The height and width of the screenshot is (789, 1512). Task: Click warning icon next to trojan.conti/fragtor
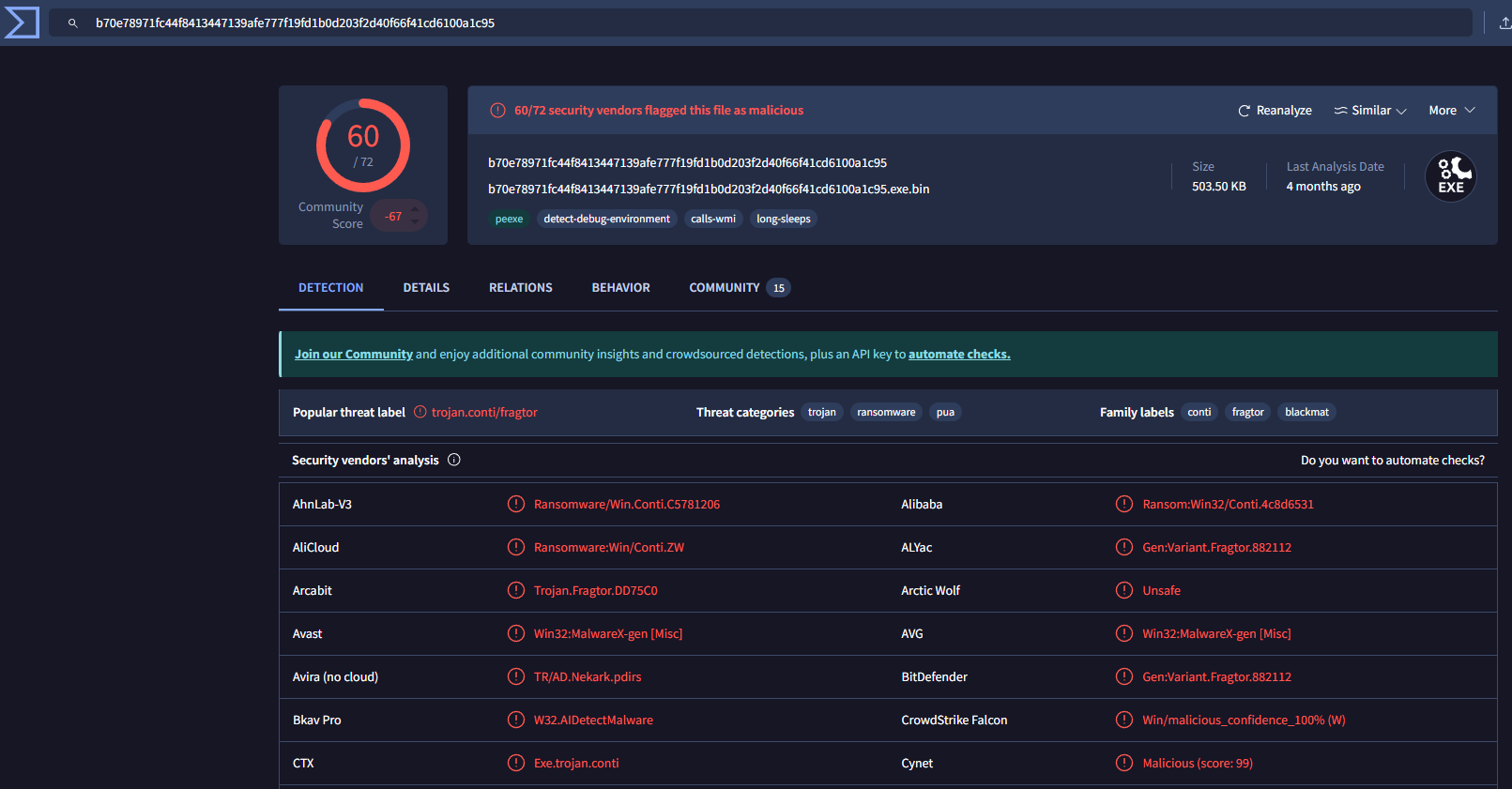pos(420,412)
